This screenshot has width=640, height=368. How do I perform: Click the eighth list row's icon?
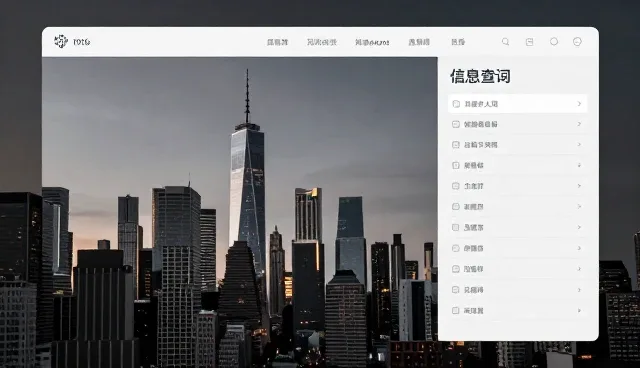pos(456,248)
